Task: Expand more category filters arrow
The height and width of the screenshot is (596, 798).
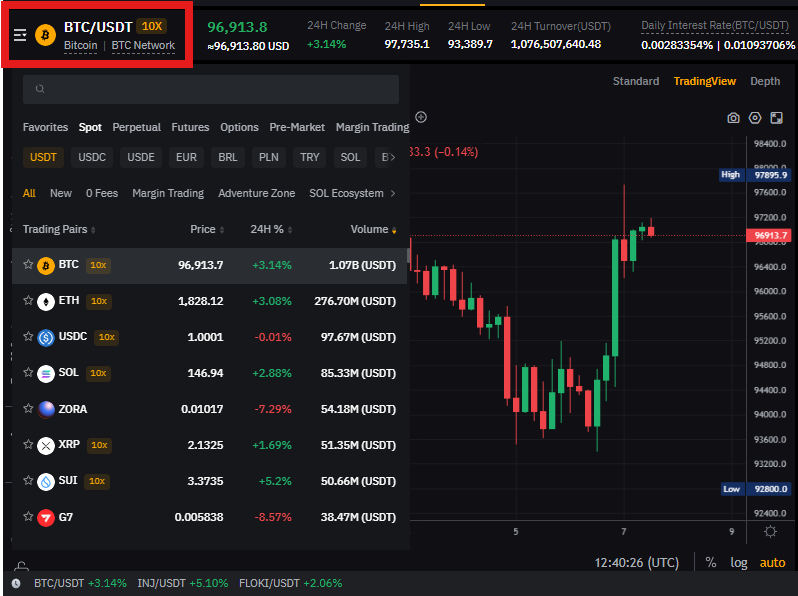Action: (392, 193)
